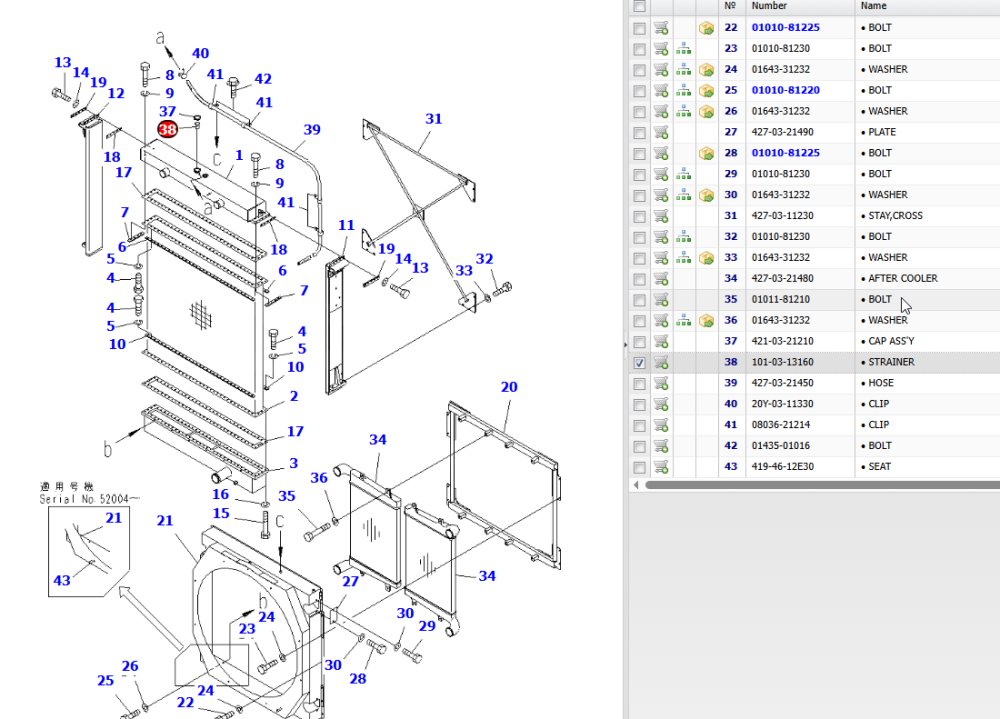Check the checkbox for part 35 BOLT
The width and height of the screenshot is (1000, 719).
click(639, 300)
